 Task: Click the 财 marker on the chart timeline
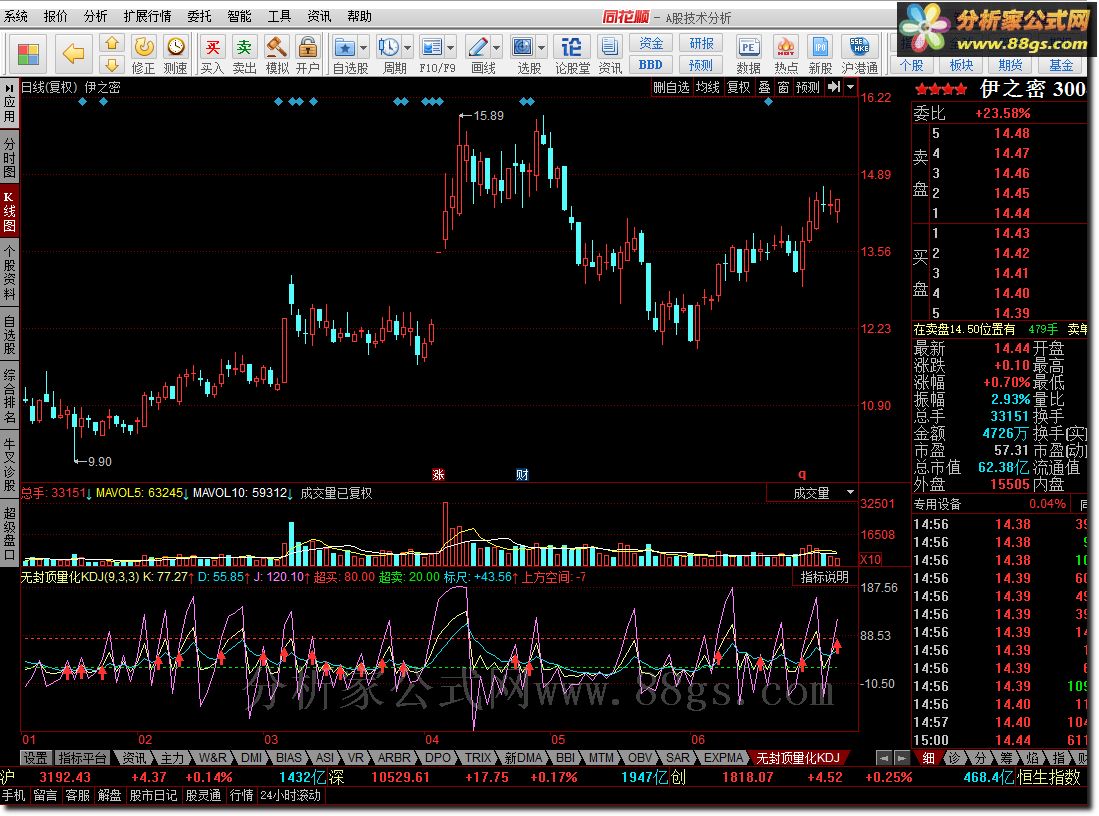(x=522, y=475)
